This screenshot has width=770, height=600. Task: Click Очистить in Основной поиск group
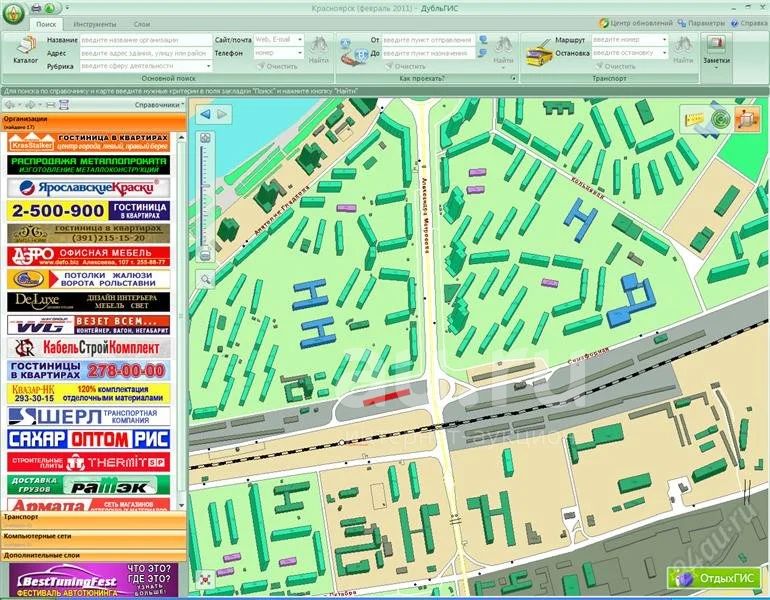click(277, 66)
